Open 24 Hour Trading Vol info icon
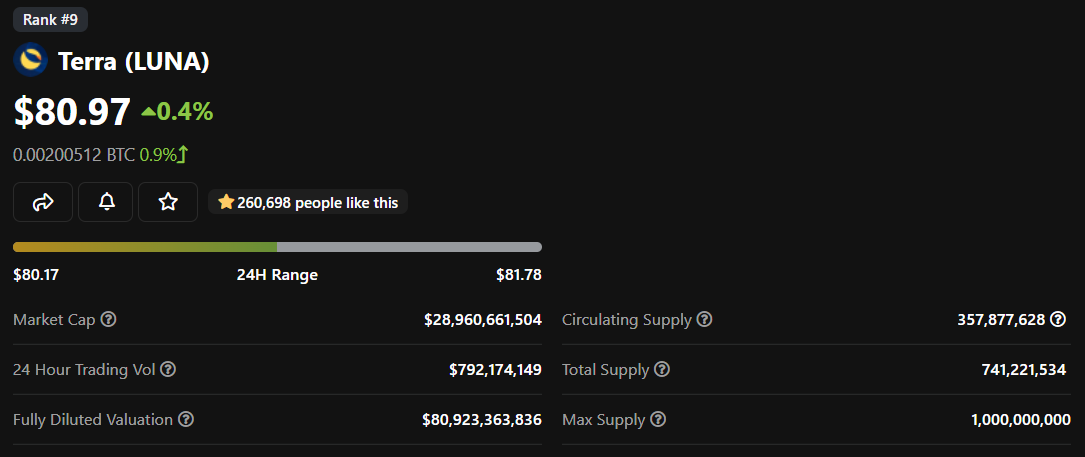 pos(168,370)
